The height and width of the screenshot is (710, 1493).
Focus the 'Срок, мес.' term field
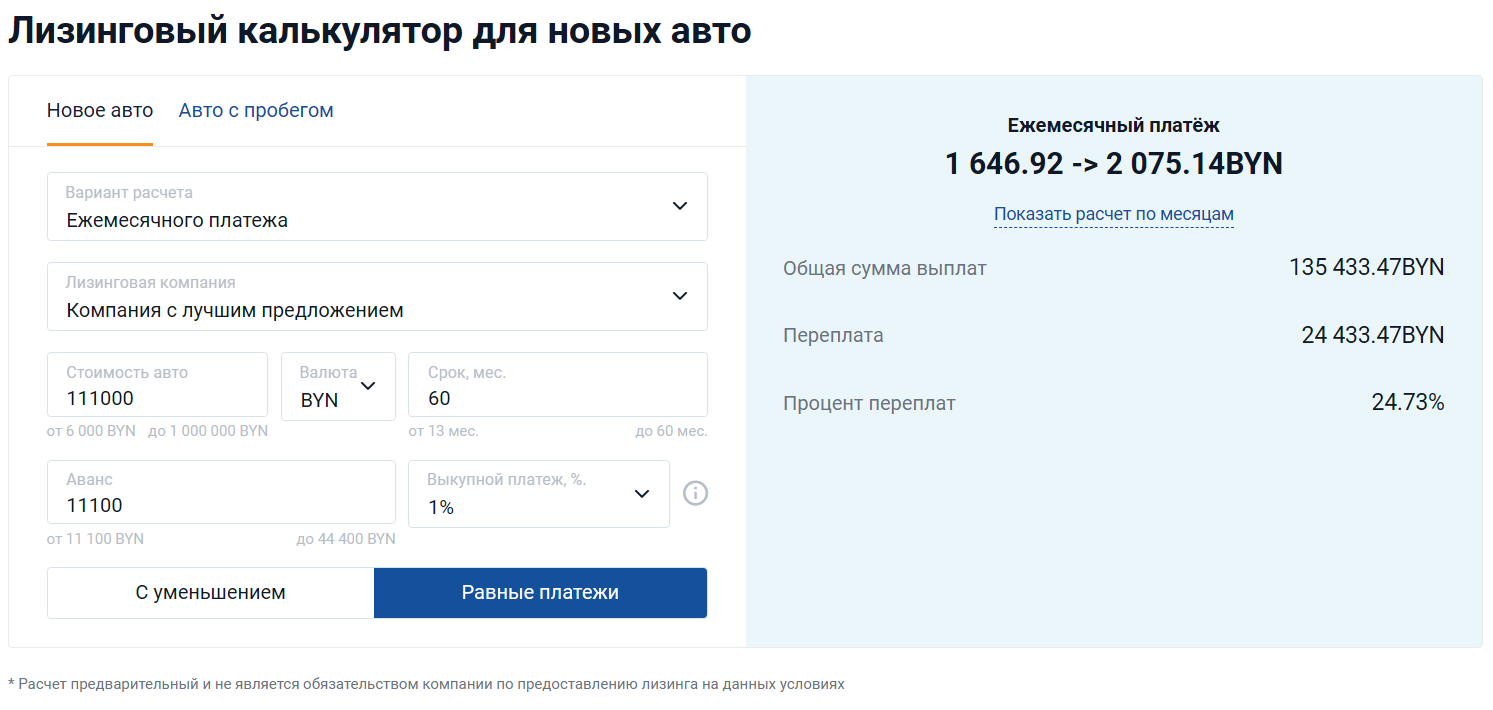coord(557,398)
